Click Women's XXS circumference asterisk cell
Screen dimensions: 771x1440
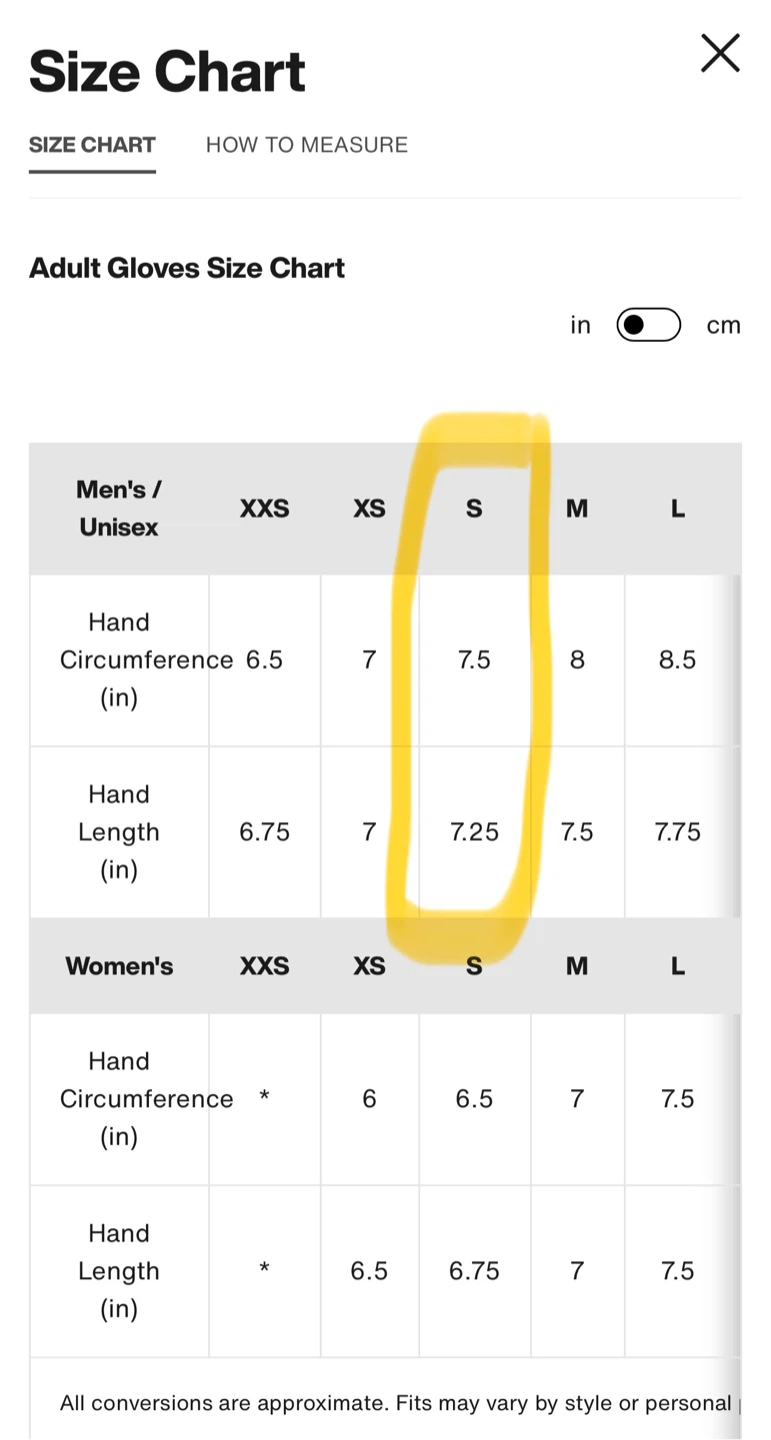pyautogui.click(x=264, y=1099)
